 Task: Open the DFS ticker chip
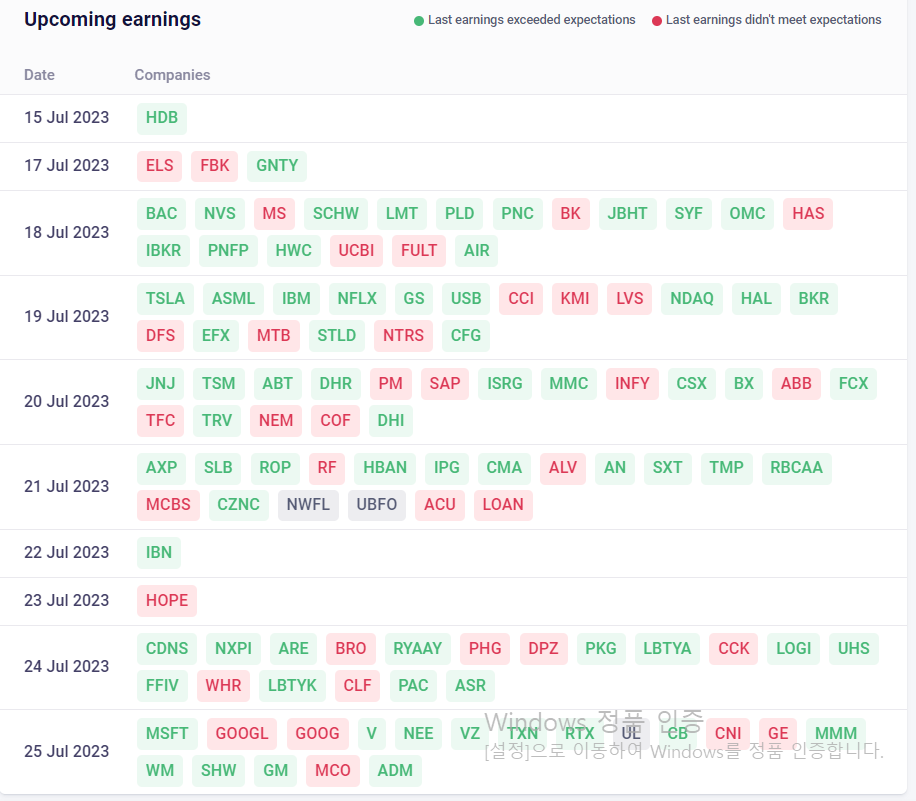coord(161,335)
